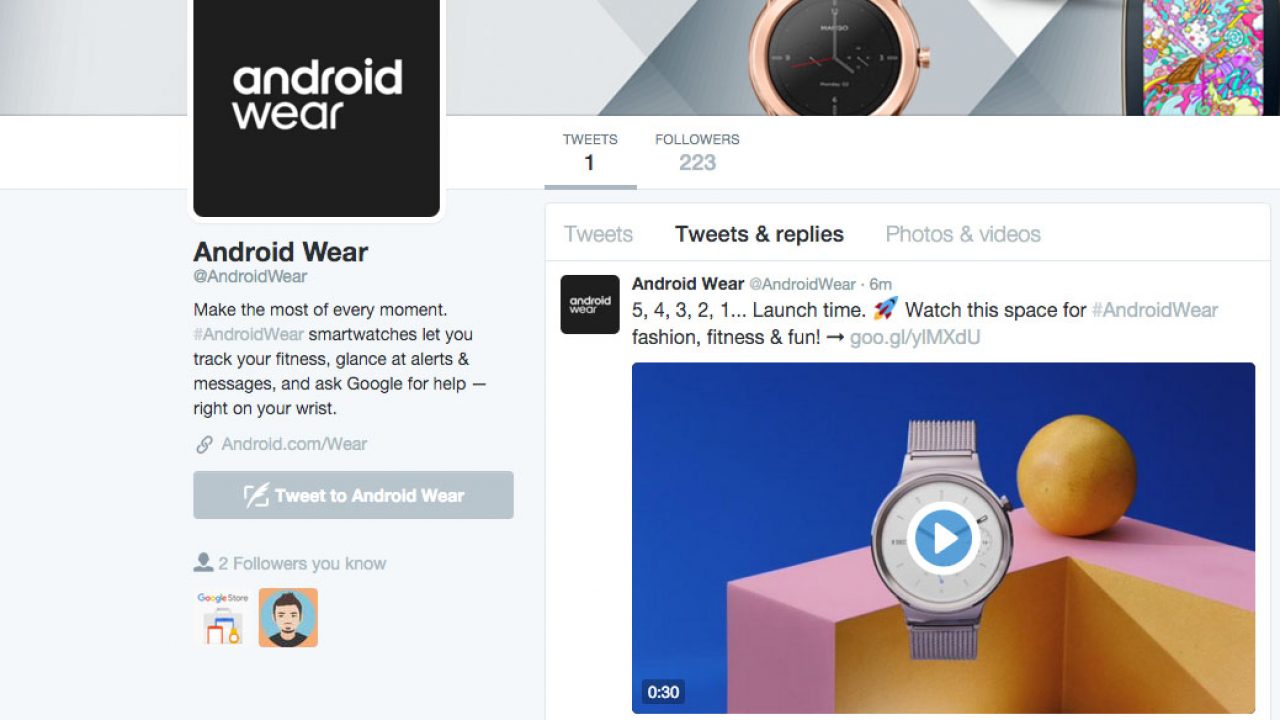Click the Android Wear profile picture
The height and width of the screenshot is (720, 1280).
point(317,105)
